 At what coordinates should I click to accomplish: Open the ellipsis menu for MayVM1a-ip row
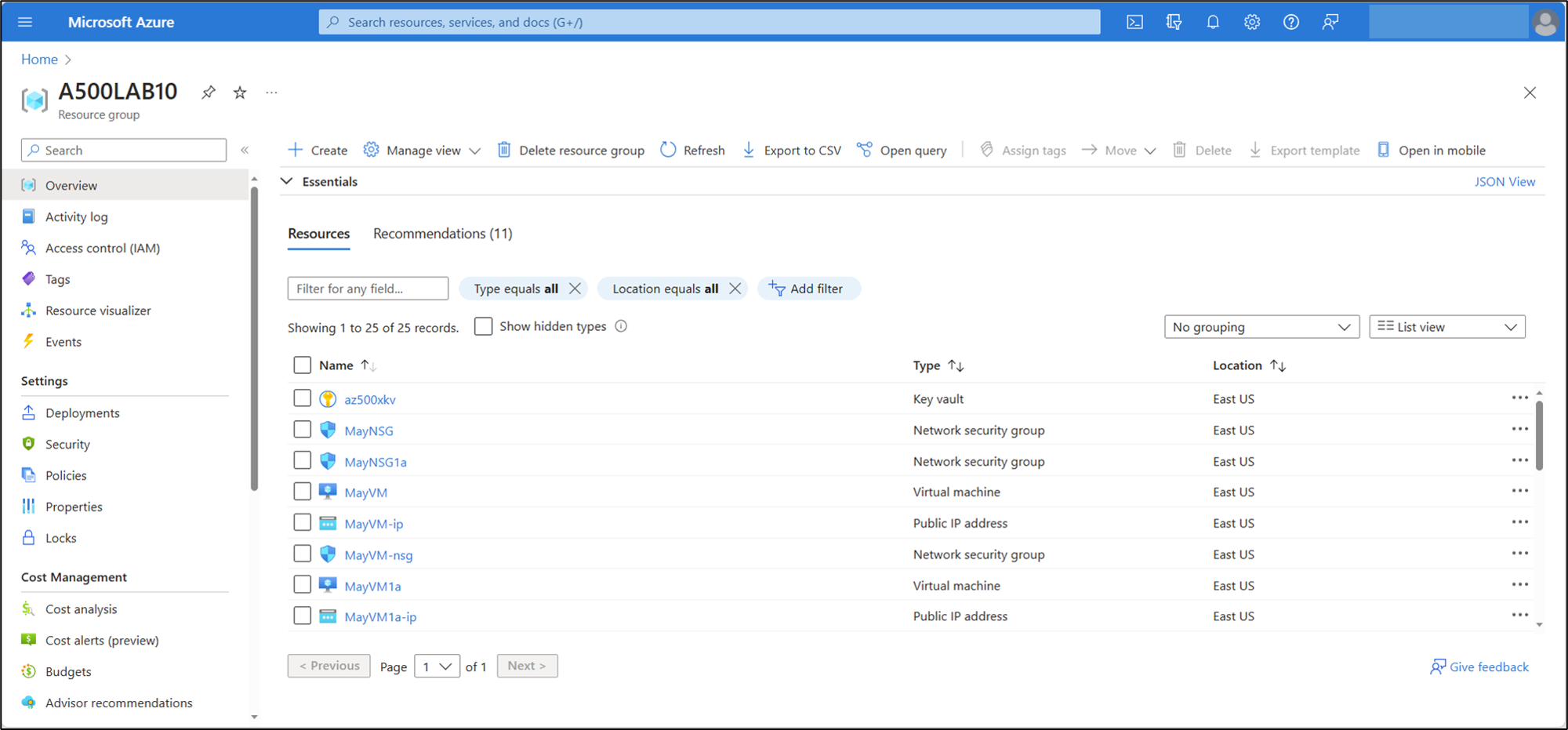[x=1520, y=616]
